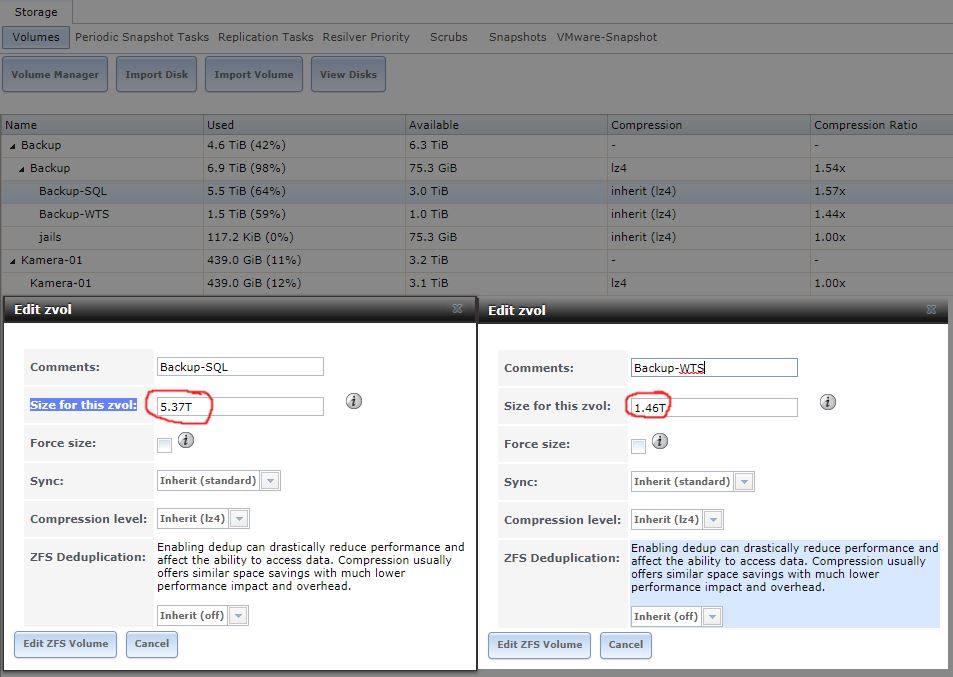953x677 pixels.
Task: Click Cancel in Backup-WTS dialog
Action: [626, 645]
